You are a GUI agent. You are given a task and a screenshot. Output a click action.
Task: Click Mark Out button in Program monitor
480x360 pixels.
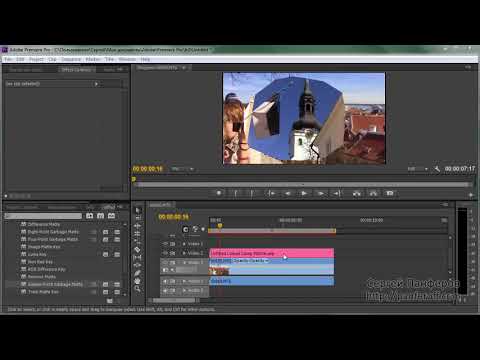click(x=252, y=193)
